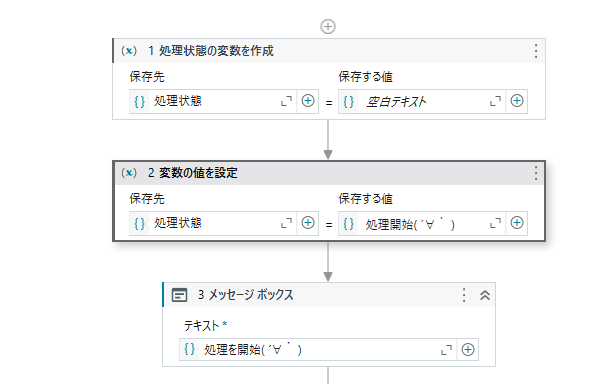
Task: Expand editor for activity 2 保存先 field
Action: tap(286, 223)
